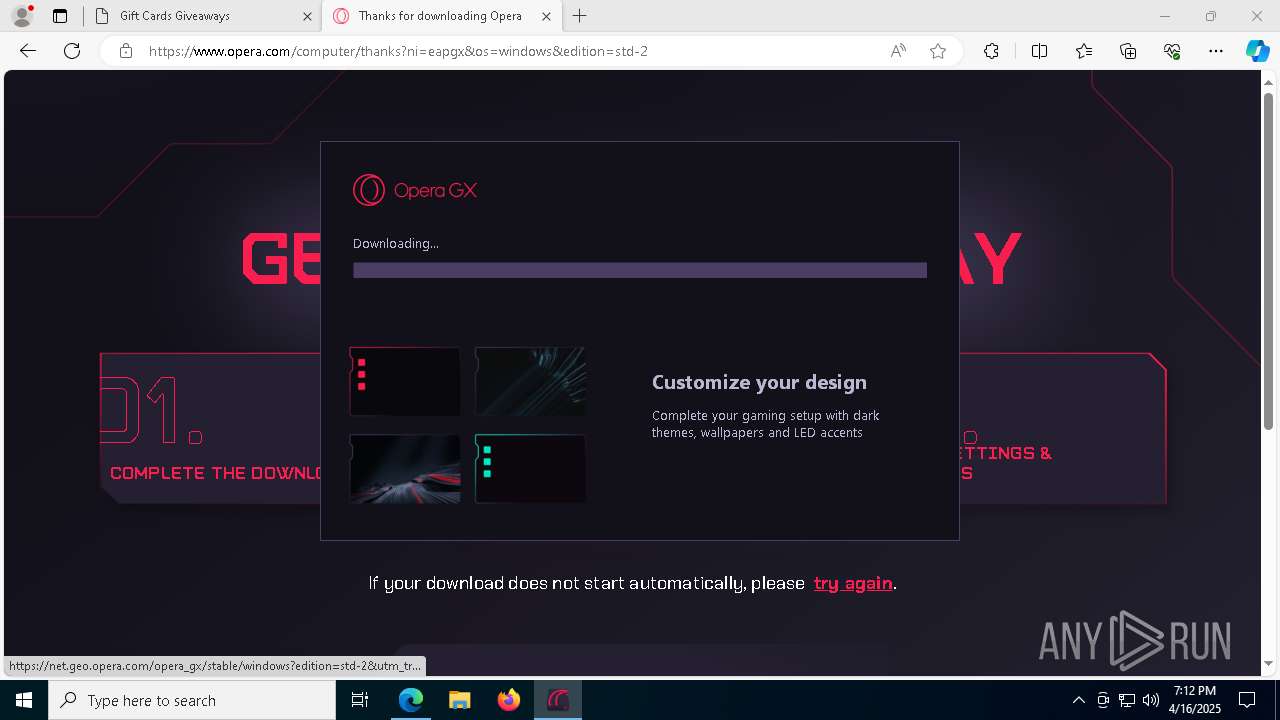Toggle the Split screen icon
The width and height of the screenshot is (1280, 720).
click(1039, 51)
